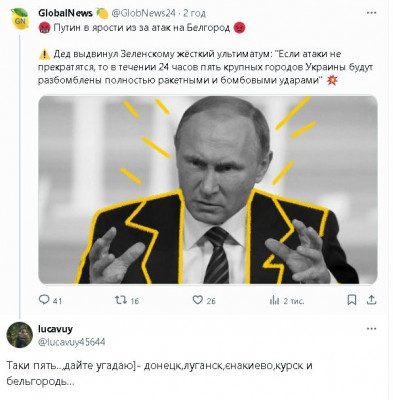Open the @lucavuy45644 handle
393x400 pixels.
(x=72, y=342)
